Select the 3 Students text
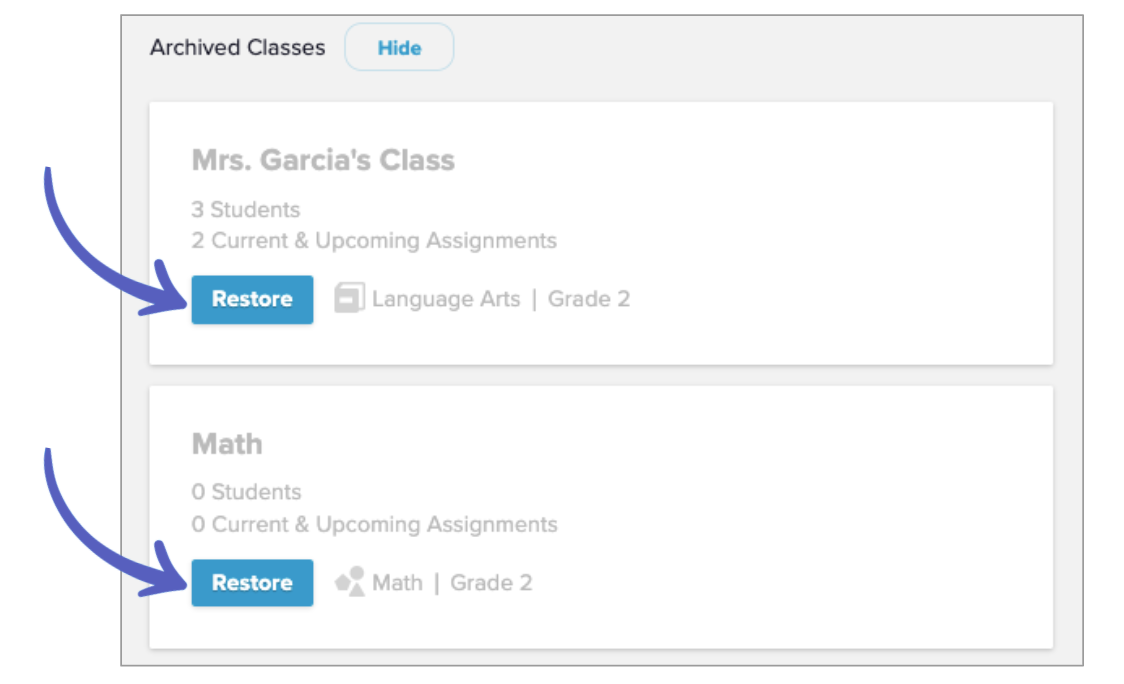Image resolution: width=1124 pixels, height=684 pixels. (x=245, y=210)
